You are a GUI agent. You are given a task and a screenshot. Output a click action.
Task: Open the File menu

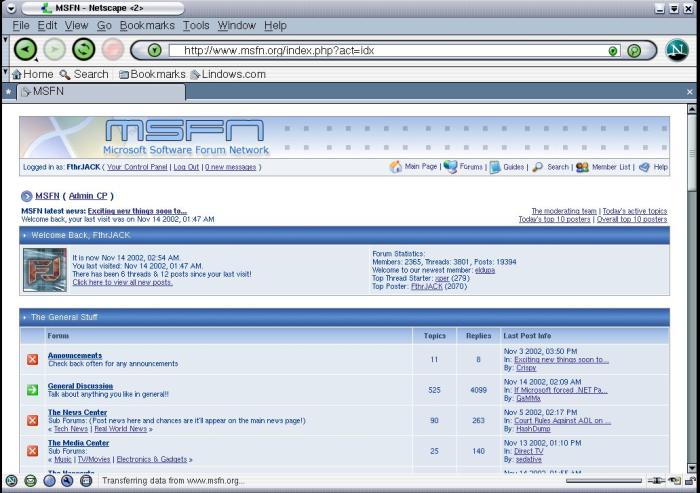[x=21, y=25]
